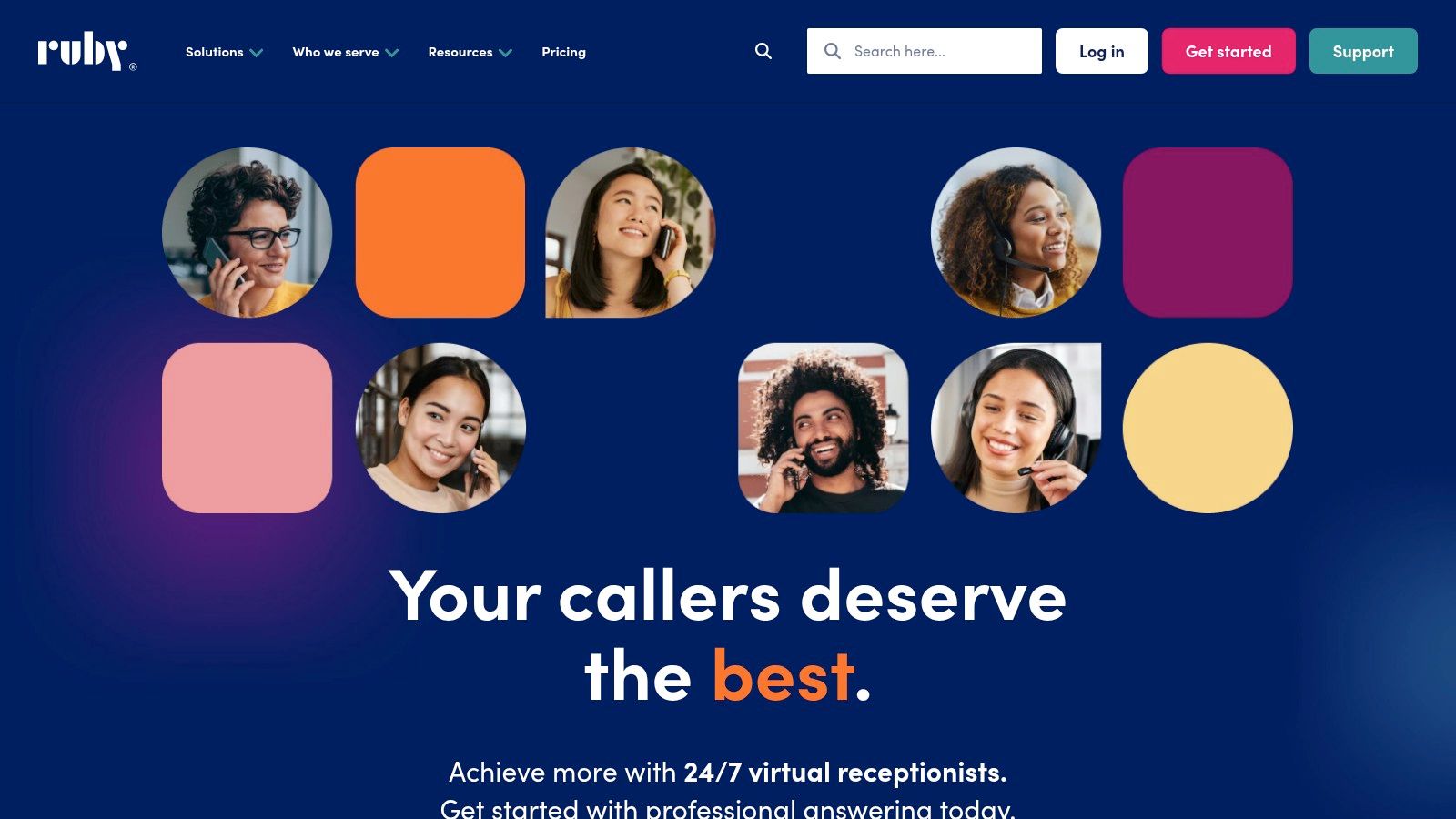
Task: Click the pink Get started button
Action: (1228, 51)
